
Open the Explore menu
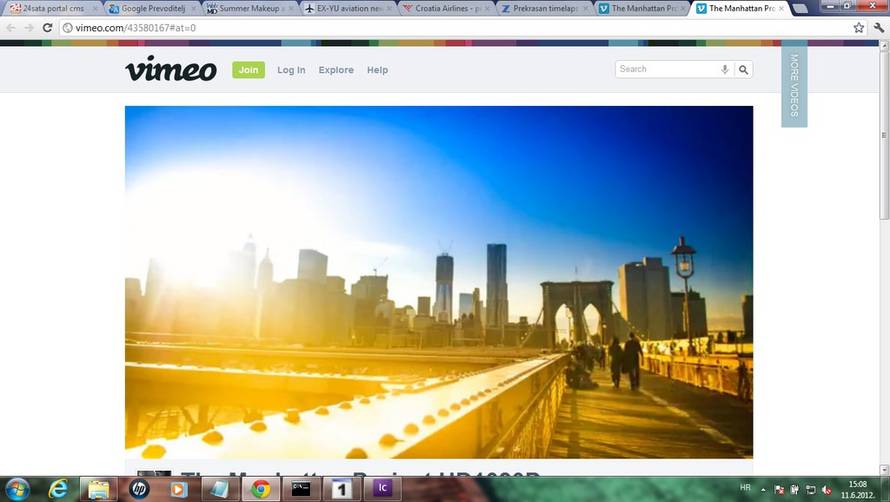pyautogui.click(x=336, y=70)
